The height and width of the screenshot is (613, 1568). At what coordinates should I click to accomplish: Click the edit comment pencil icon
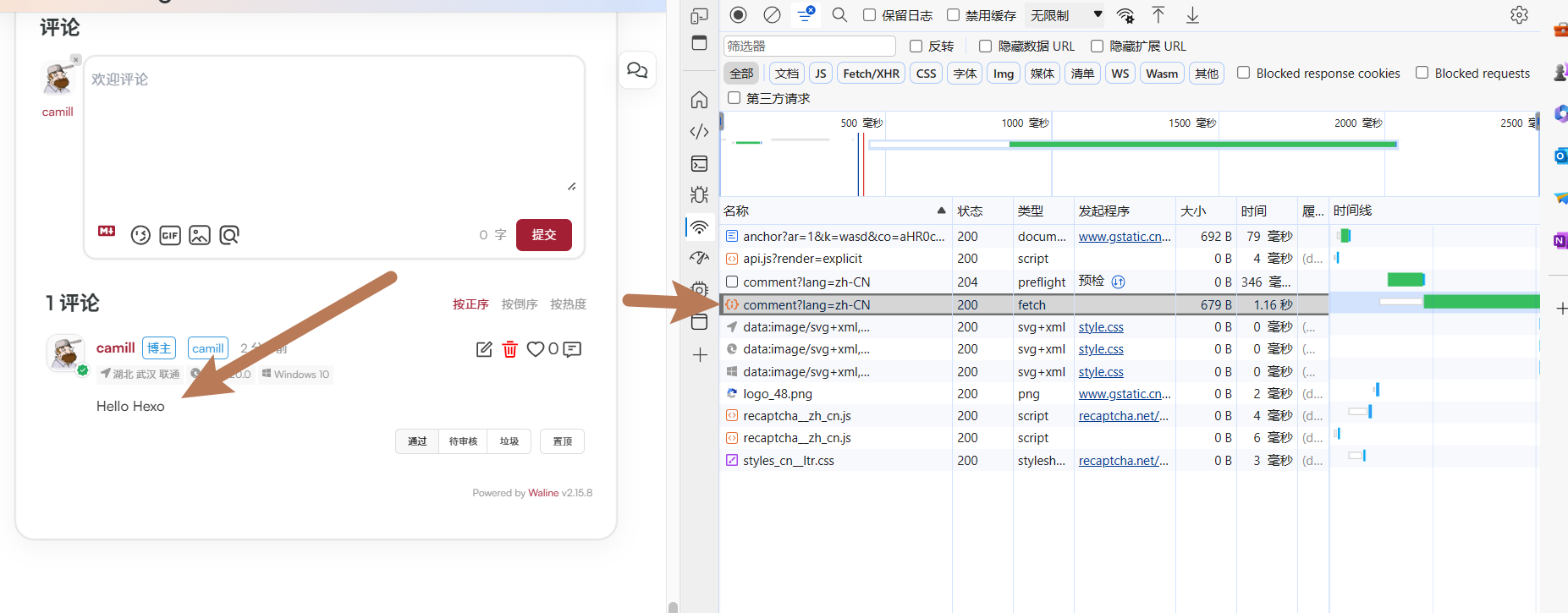click(484, 349)
